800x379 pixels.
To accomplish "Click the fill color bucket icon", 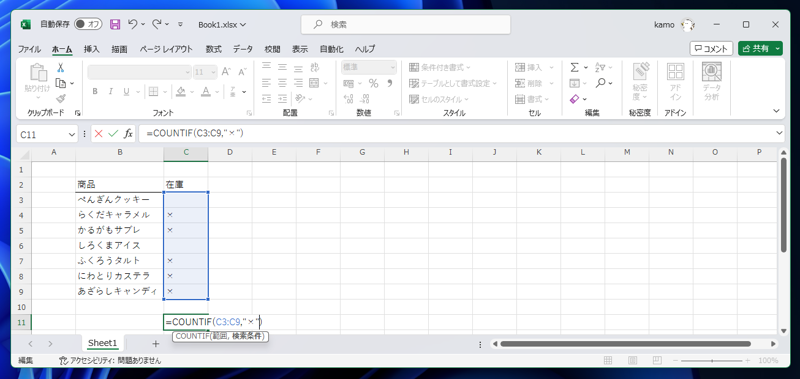I will point(180,92).
